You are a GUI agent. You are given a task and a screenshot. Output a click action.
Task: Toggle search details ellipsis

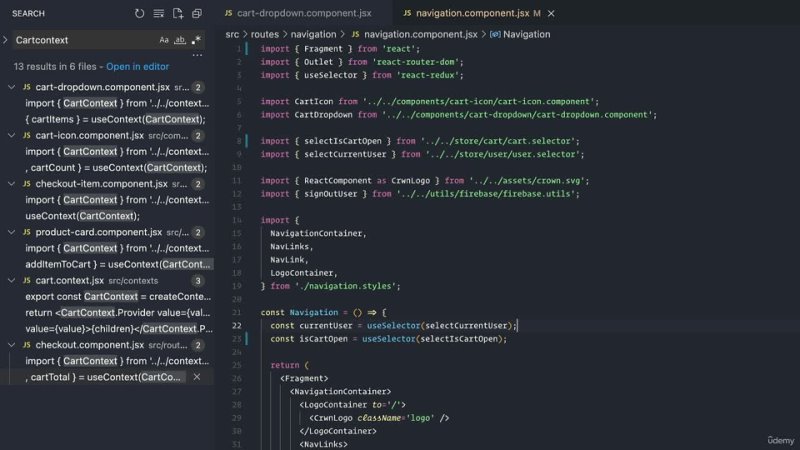tap(197, 55)
